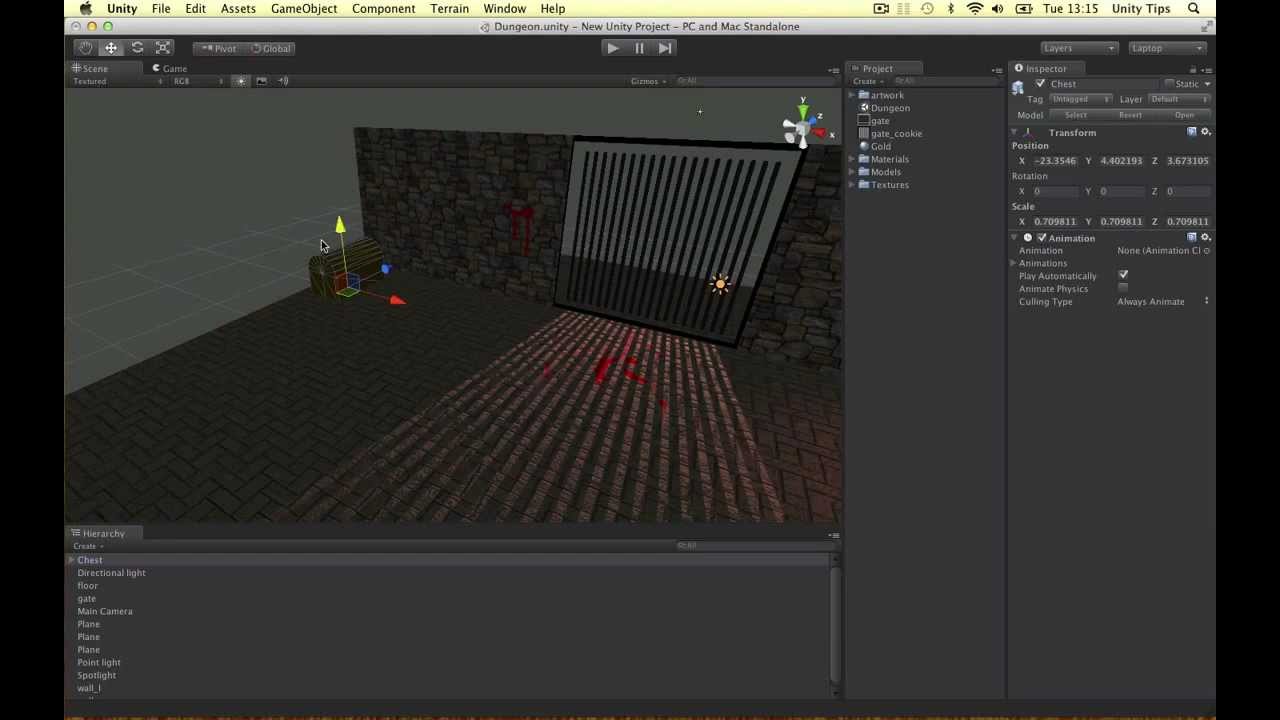This screenshot has height=720, width=1280.
Task: Select the Rotate tool
Action: point(137,48)
